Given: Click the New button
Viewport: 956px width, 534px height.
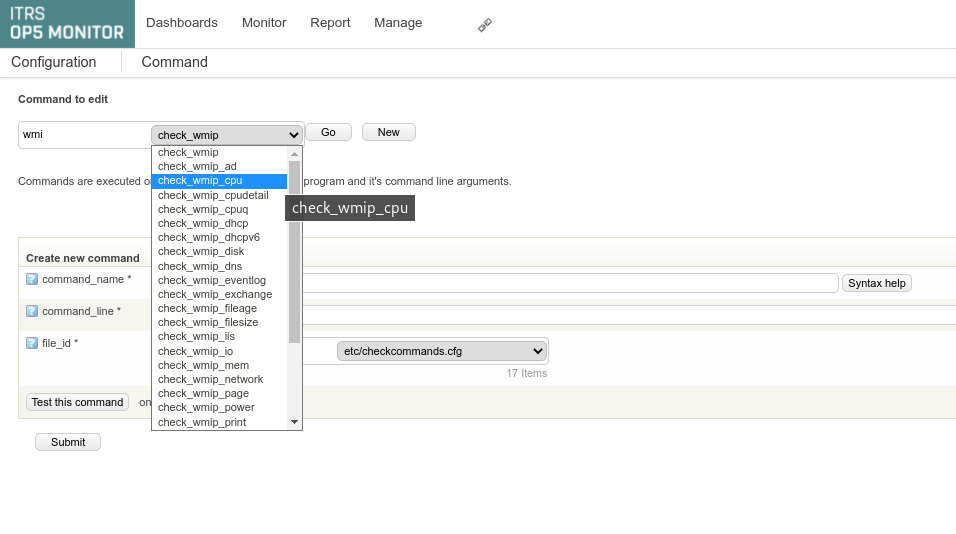Looking at the screenshot, I should pyautogui.click(x=388, y=132).
